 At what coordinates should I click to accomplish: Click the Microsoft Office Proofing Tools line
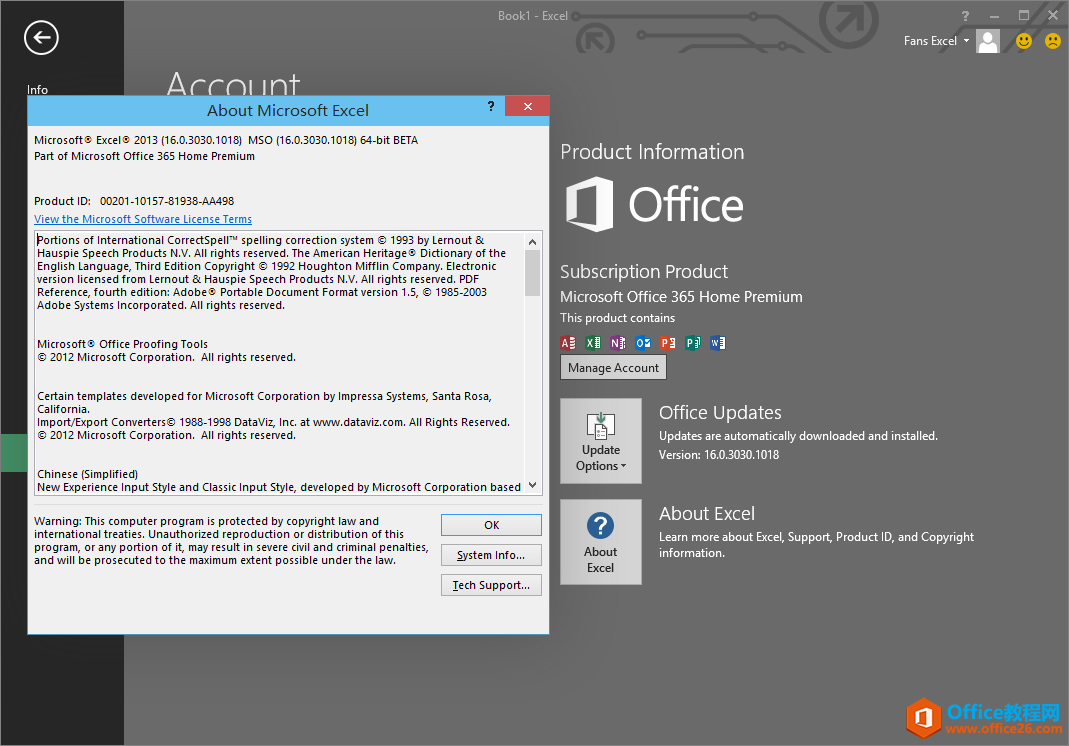(123, 344)
